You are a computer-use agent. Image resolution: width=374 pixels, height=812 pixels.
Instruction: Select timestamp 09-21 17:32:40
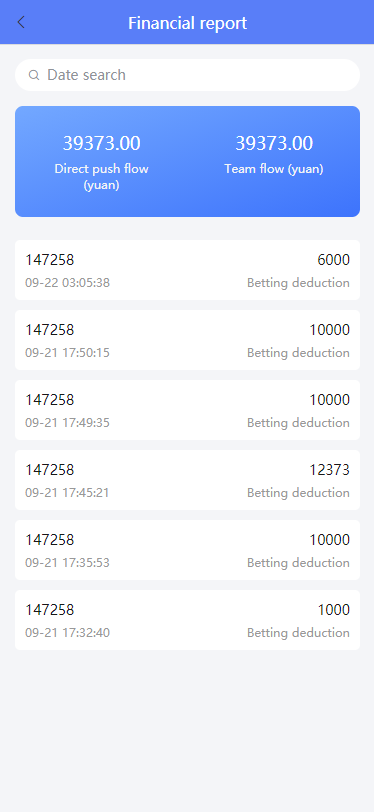tap(67, 632)
